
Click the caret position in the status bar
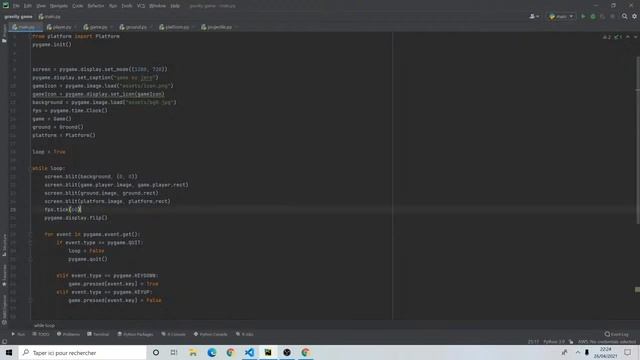click(x=533, y=342)
